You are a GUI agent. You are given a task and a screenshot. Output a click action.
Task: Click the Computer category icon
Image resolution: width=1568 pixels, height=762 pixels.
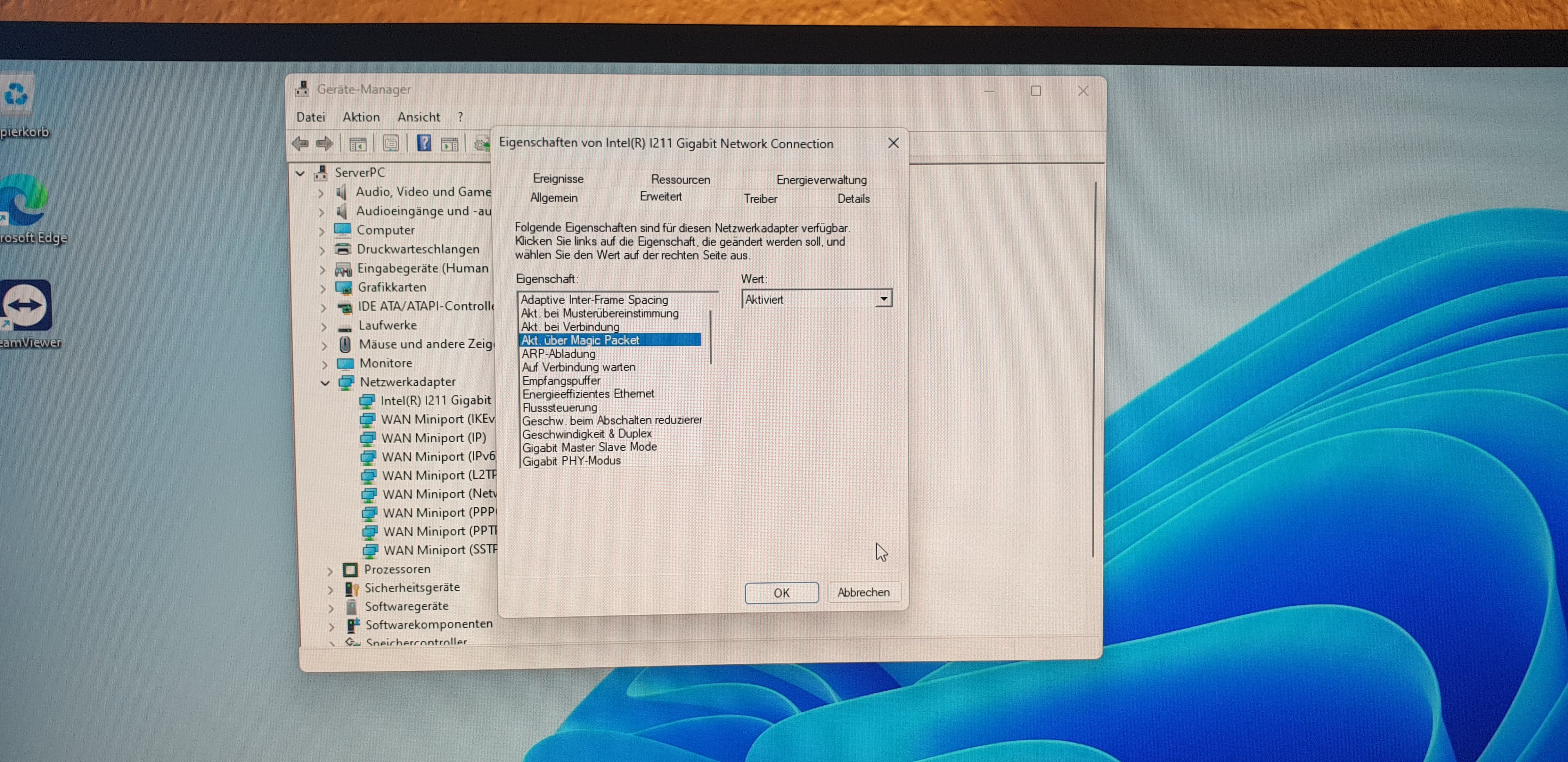(343, 230)
